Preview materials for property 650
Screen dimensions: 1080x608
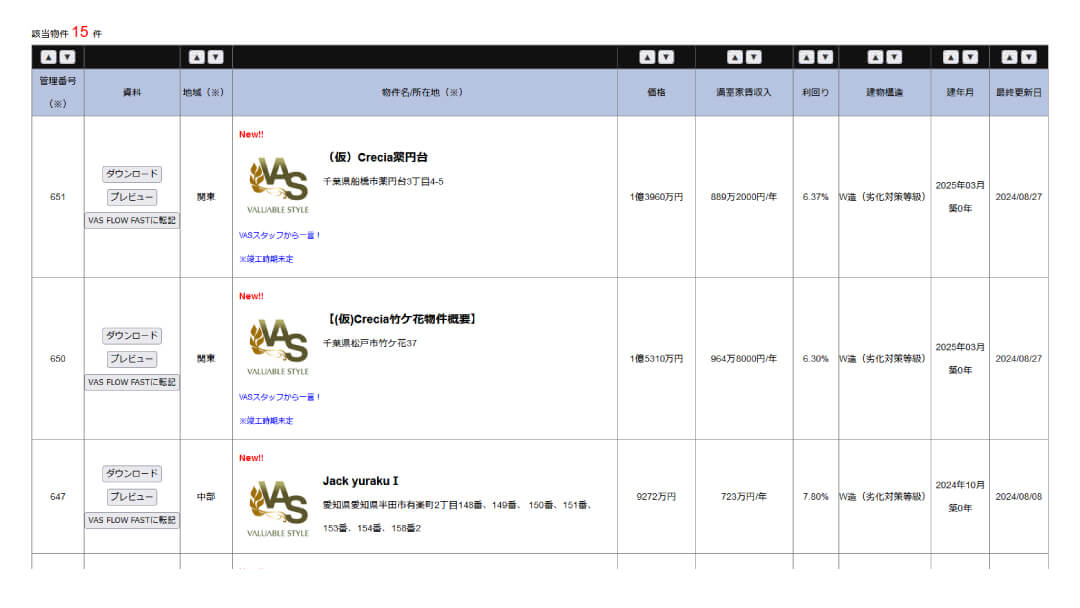click(x=132, y=359)
